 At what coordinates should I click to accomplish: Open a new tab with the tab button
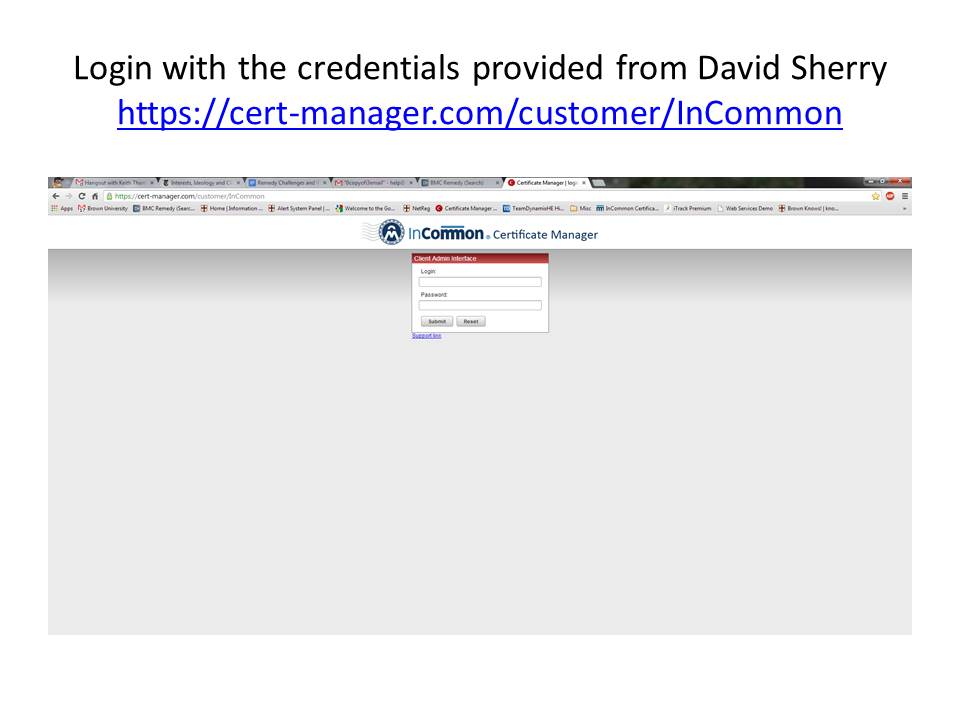pos(599,182)
